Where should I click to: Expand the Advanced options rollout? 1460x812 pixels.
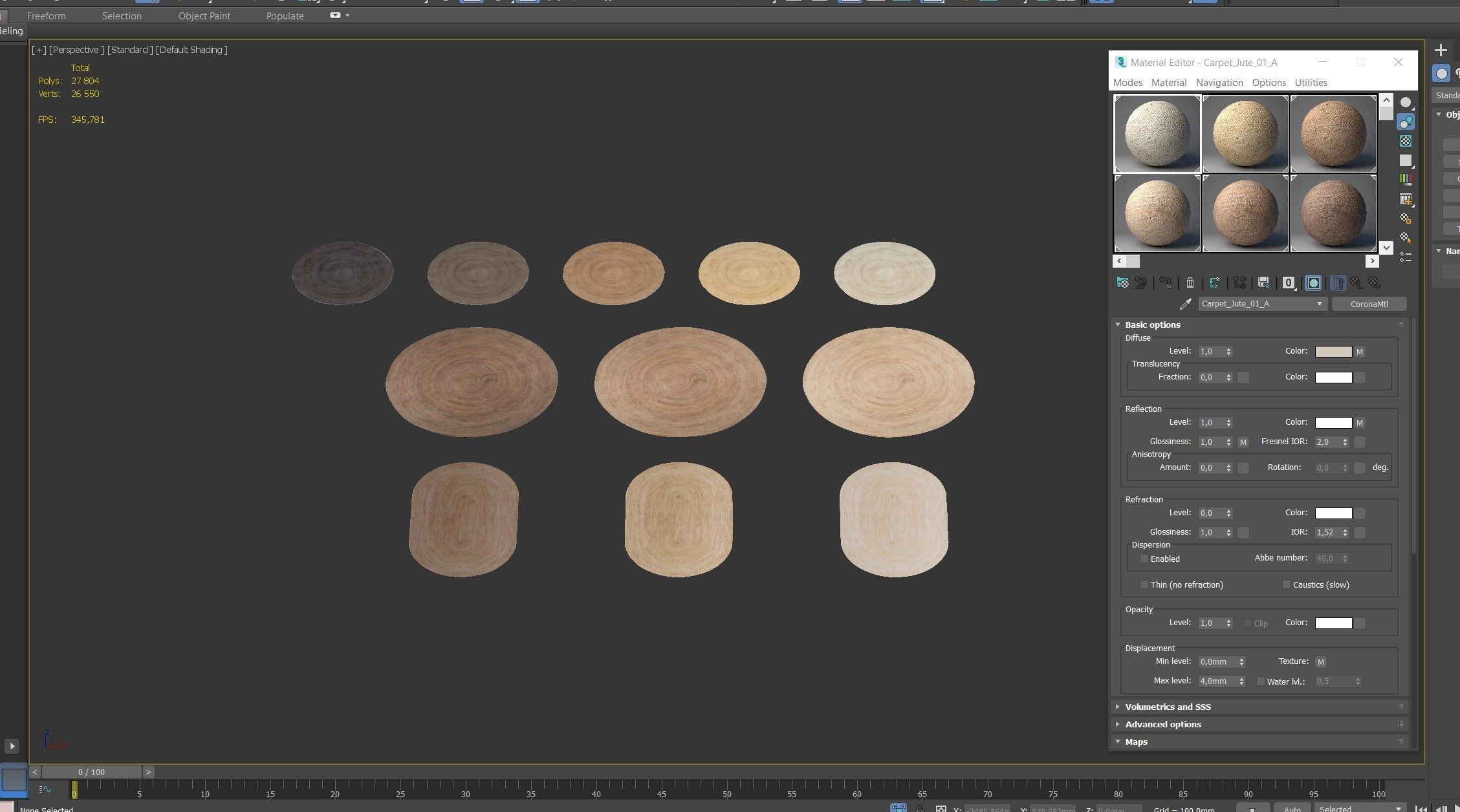point(1162,724)
